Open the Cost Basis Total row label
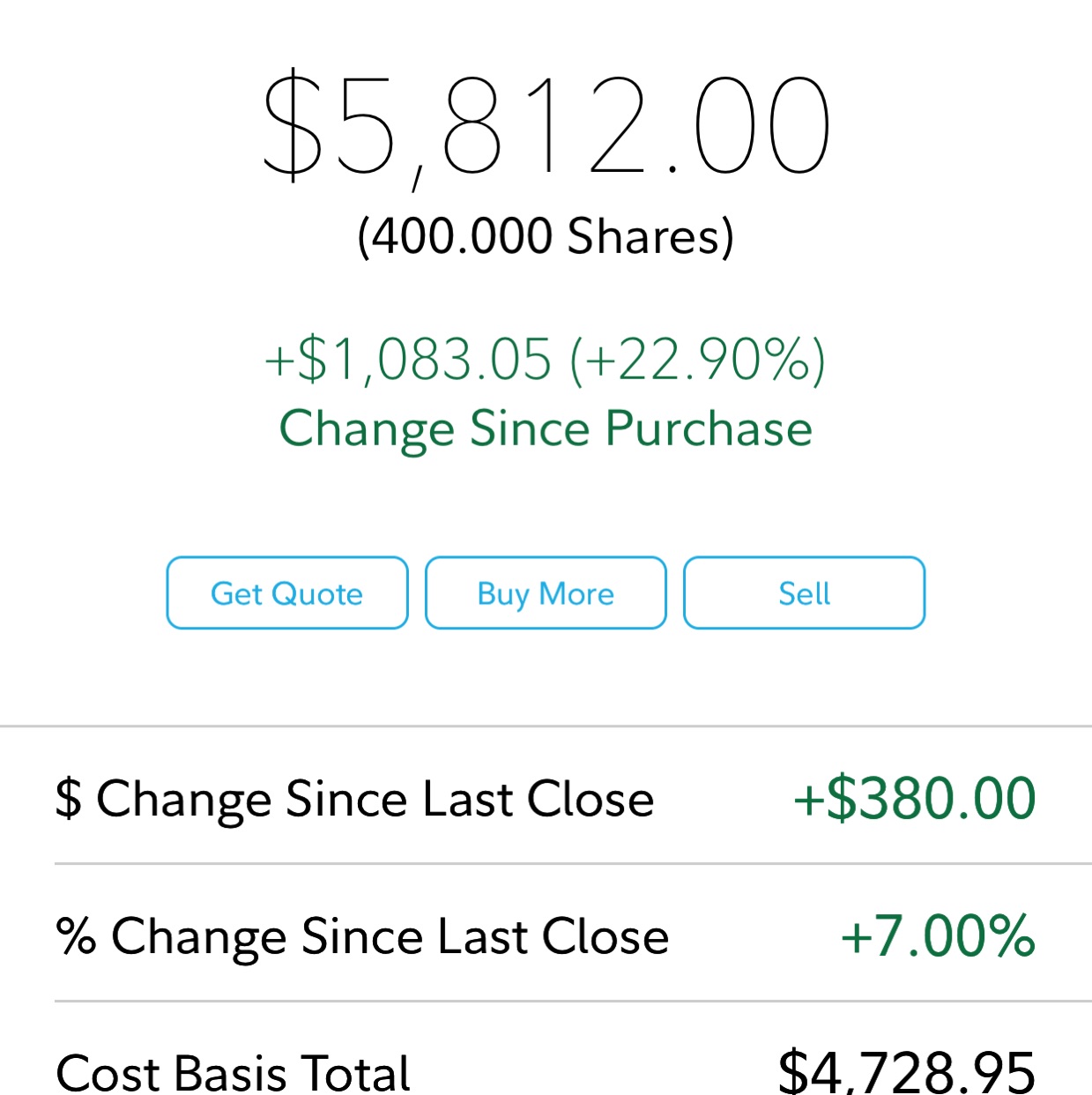This screenshot has width=1092, height=1095. tap(234, 1072)
